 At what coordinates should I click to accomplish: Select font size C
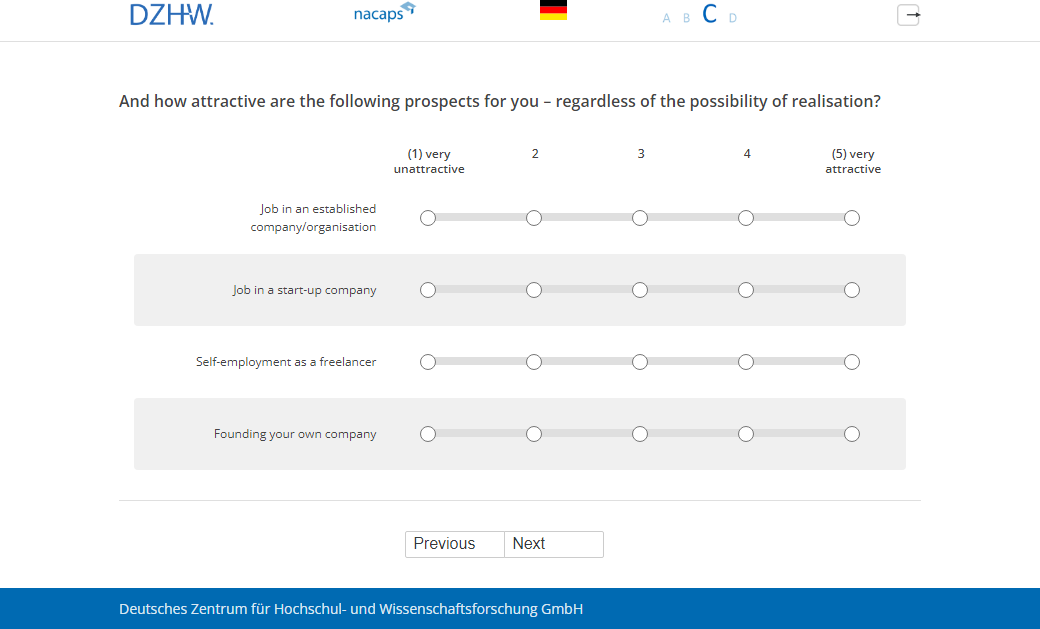(710, 14)
